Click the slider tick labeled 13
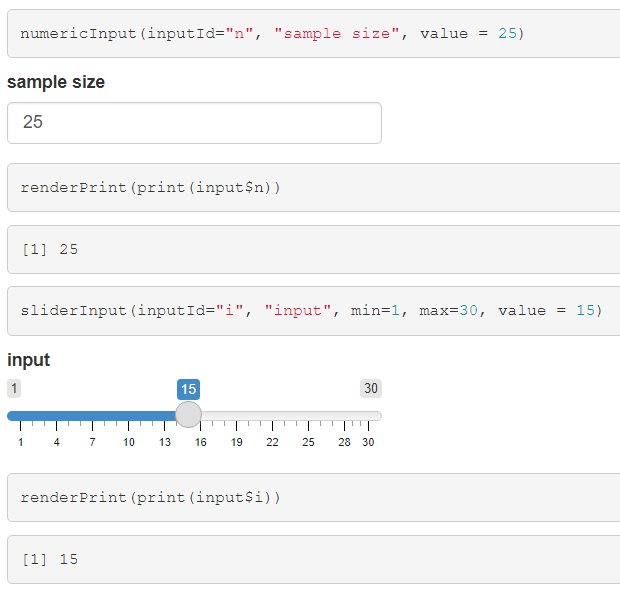This screenshot has height=594, width=620. click(x=164, y=442)
